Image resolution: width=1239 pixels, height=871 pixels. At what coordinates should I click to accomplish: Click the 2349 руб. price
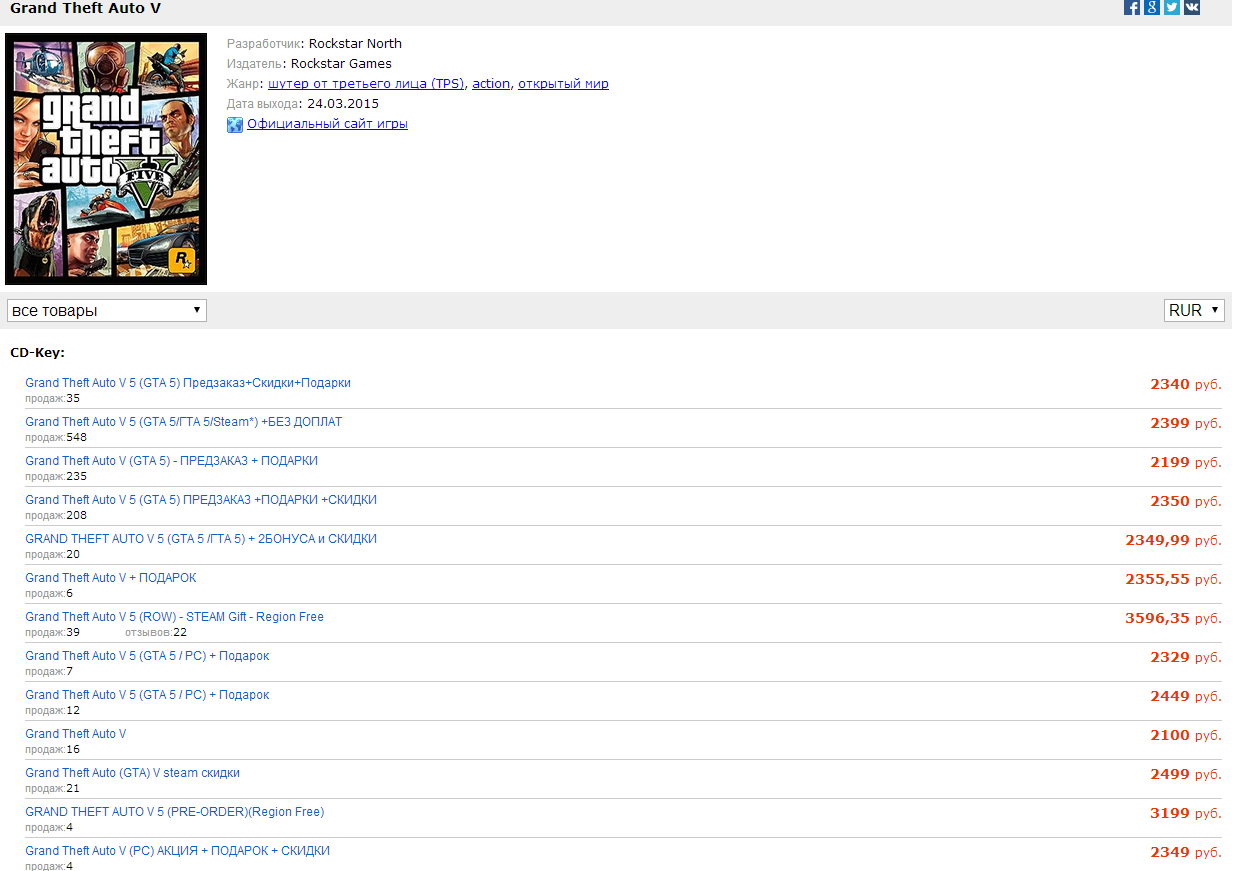coord(1186,852)
